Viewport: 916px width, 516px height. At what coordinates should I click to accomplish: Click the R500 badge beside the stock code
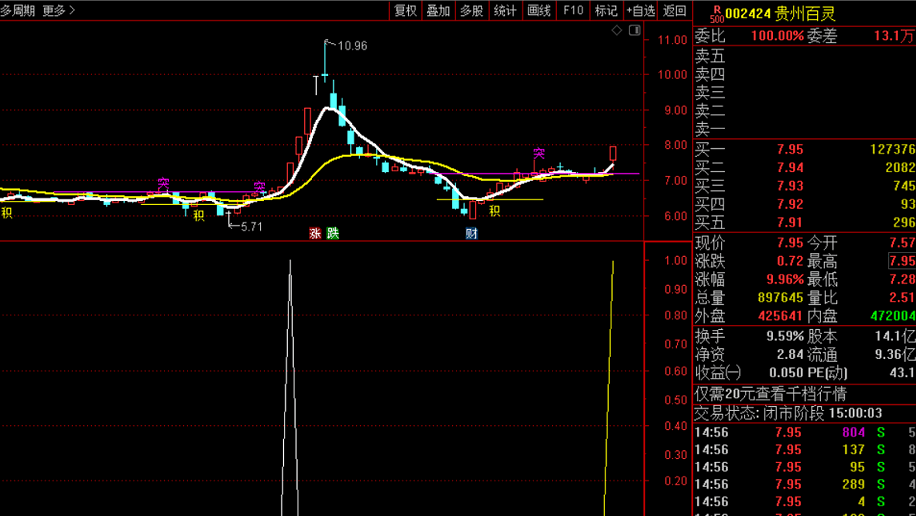(x=716, y=14)
